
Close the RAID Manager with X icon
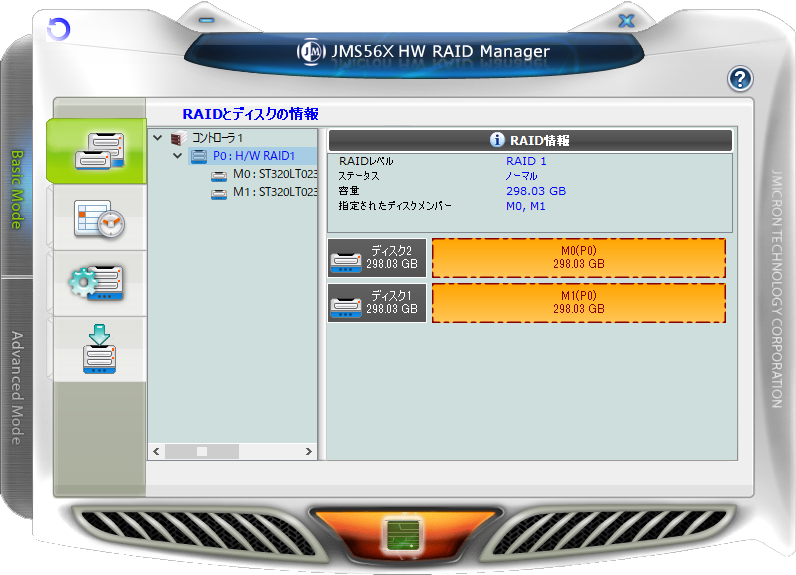click(x=627, y=21)
